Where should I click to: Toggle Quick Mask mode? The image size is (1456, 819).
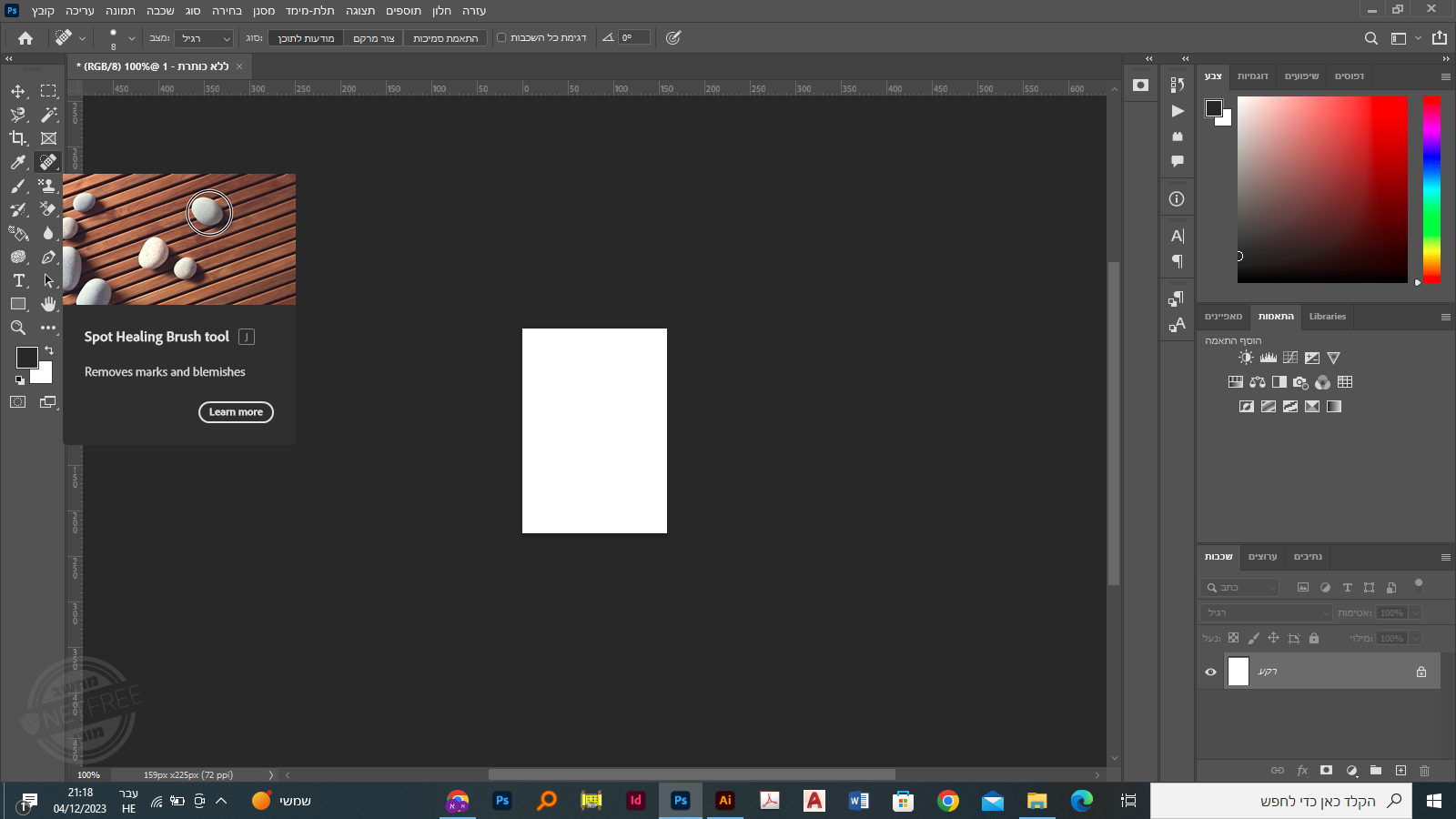[18, 401]
